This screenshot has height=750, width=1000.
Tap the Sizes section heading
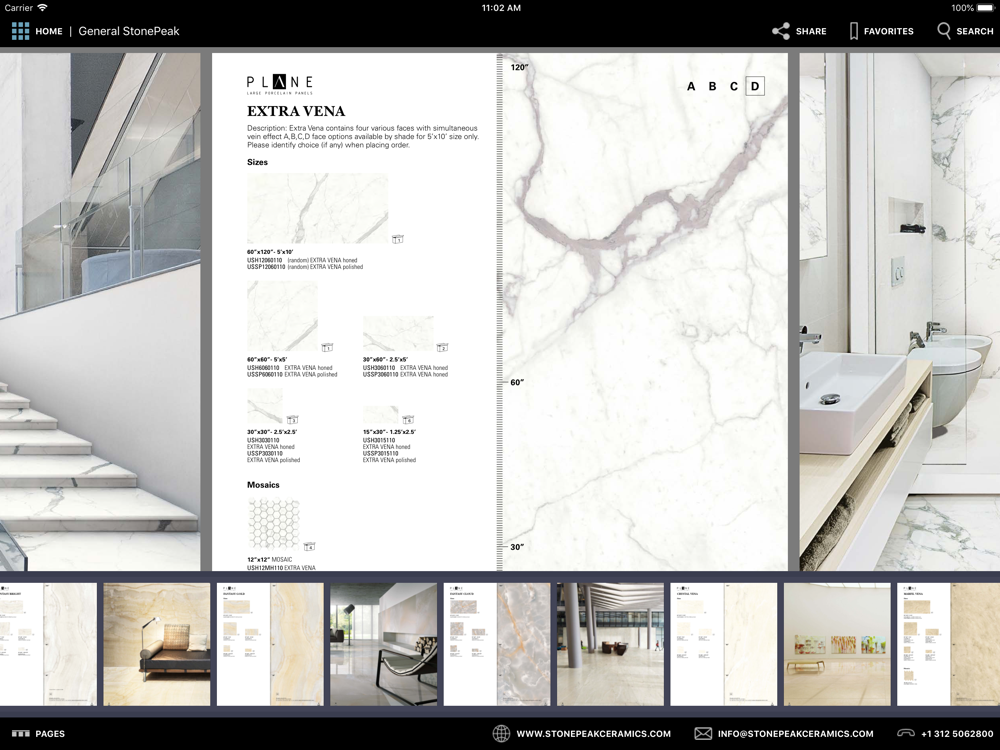(258, 162)
